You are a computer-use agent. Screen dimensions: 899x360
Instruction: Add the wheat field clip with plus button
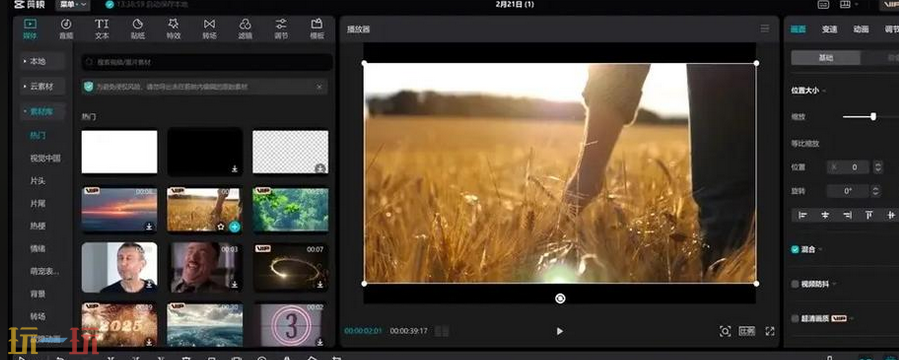pyautogui.click(x=234, y=226)
